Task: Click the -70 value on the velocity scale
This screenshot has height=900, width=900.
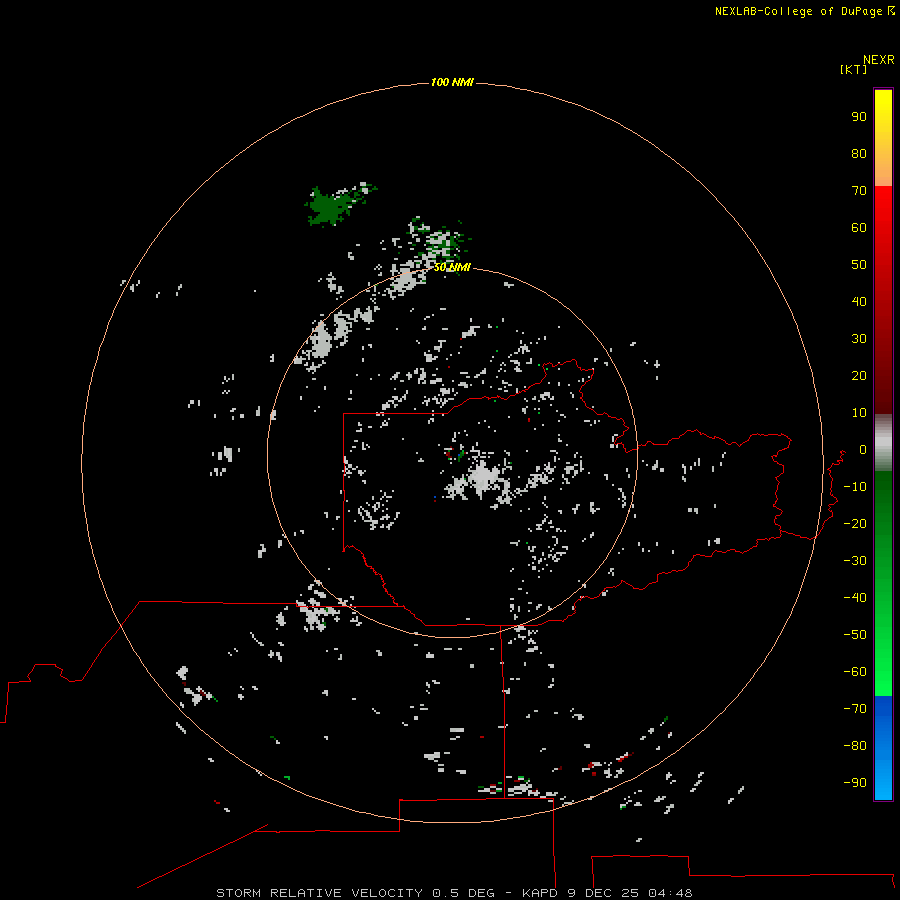Action: click(855, 708)
